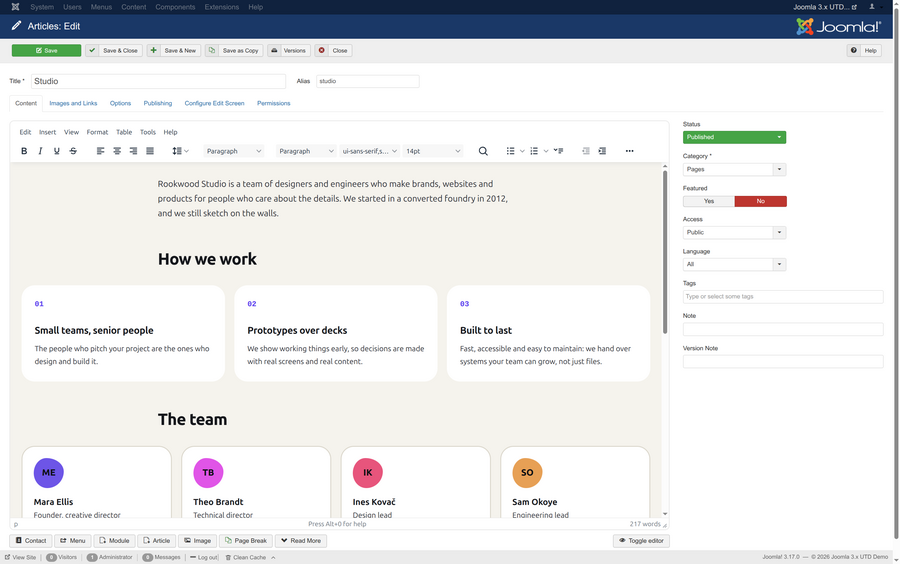Viewport: 900px width, 564px height.
Task: Open 14pt font size dropdown
Action: click(433, 151)
